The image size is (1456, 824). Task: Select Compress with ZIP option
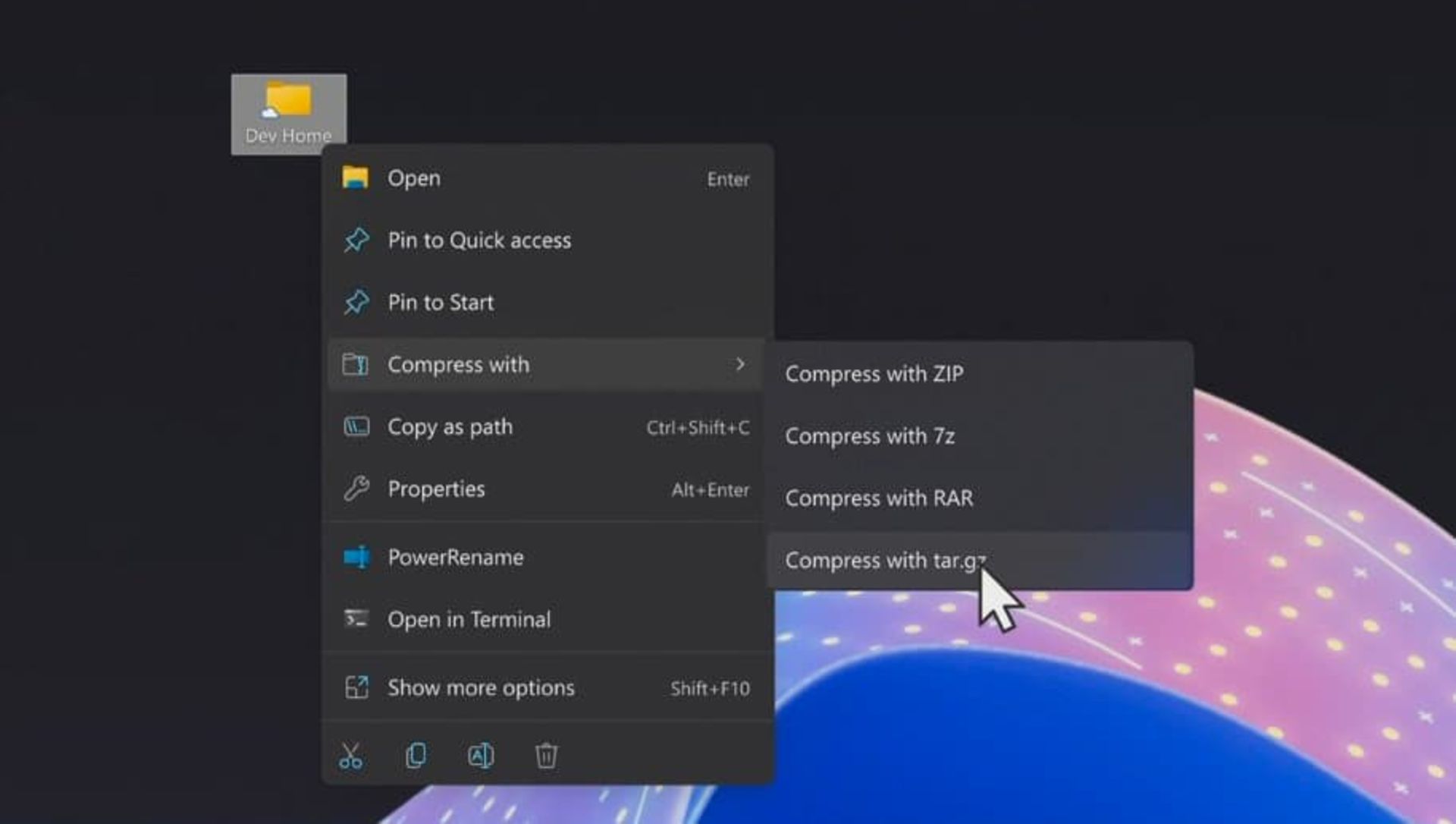point(874,373)
